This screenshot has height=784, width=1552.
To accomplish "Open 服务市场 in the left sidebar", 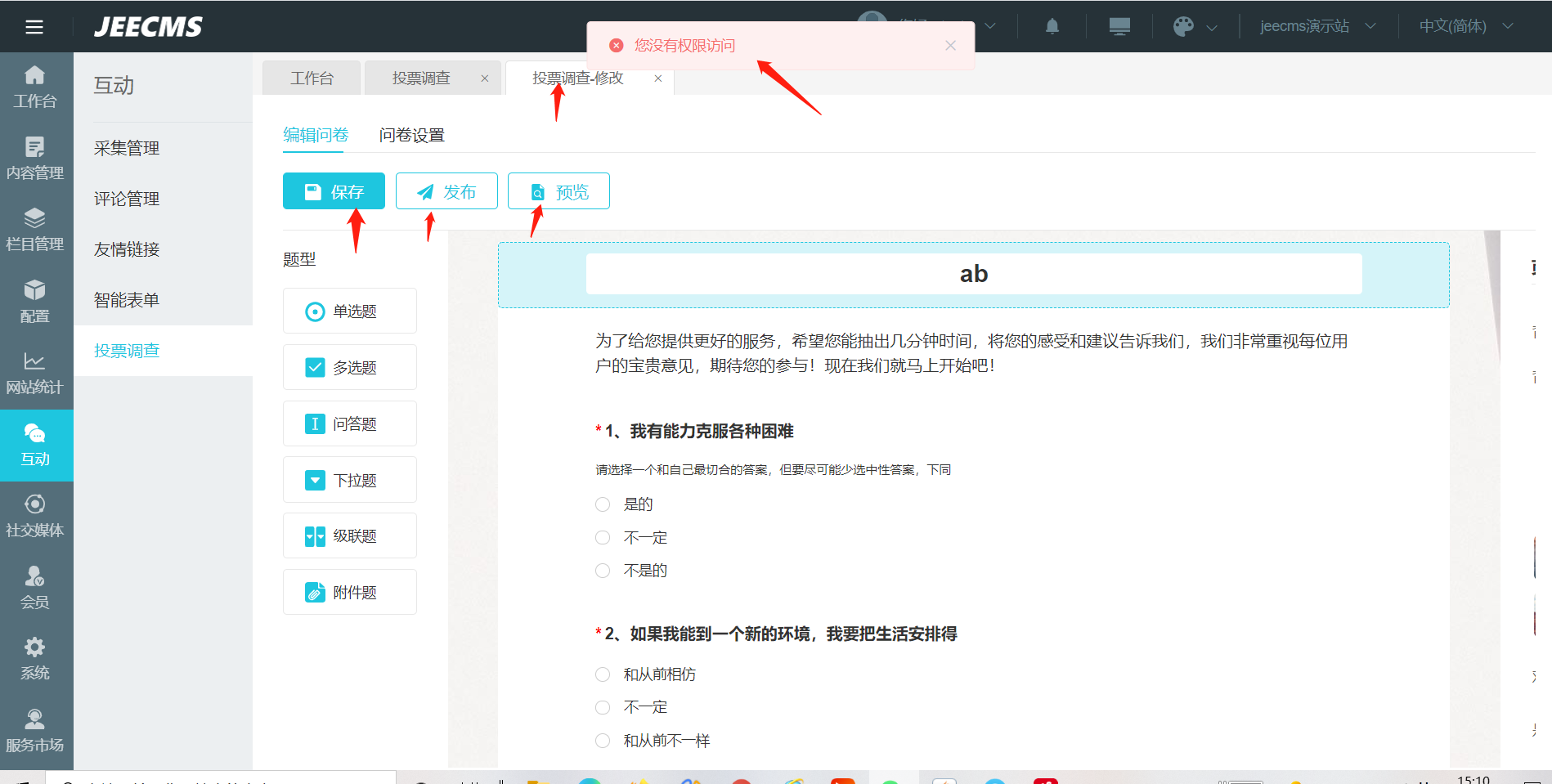I will [x=35, y=732].
